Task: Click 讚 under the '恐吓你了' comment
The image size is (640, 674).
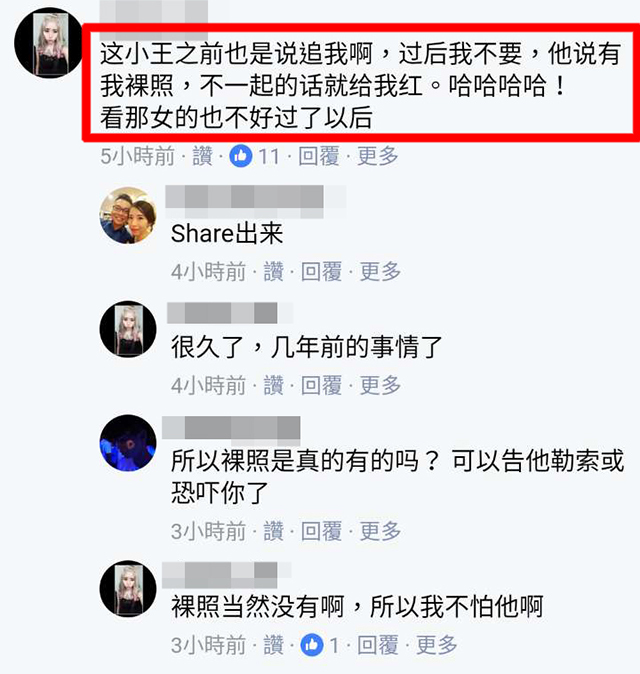Action: point(273,531)
